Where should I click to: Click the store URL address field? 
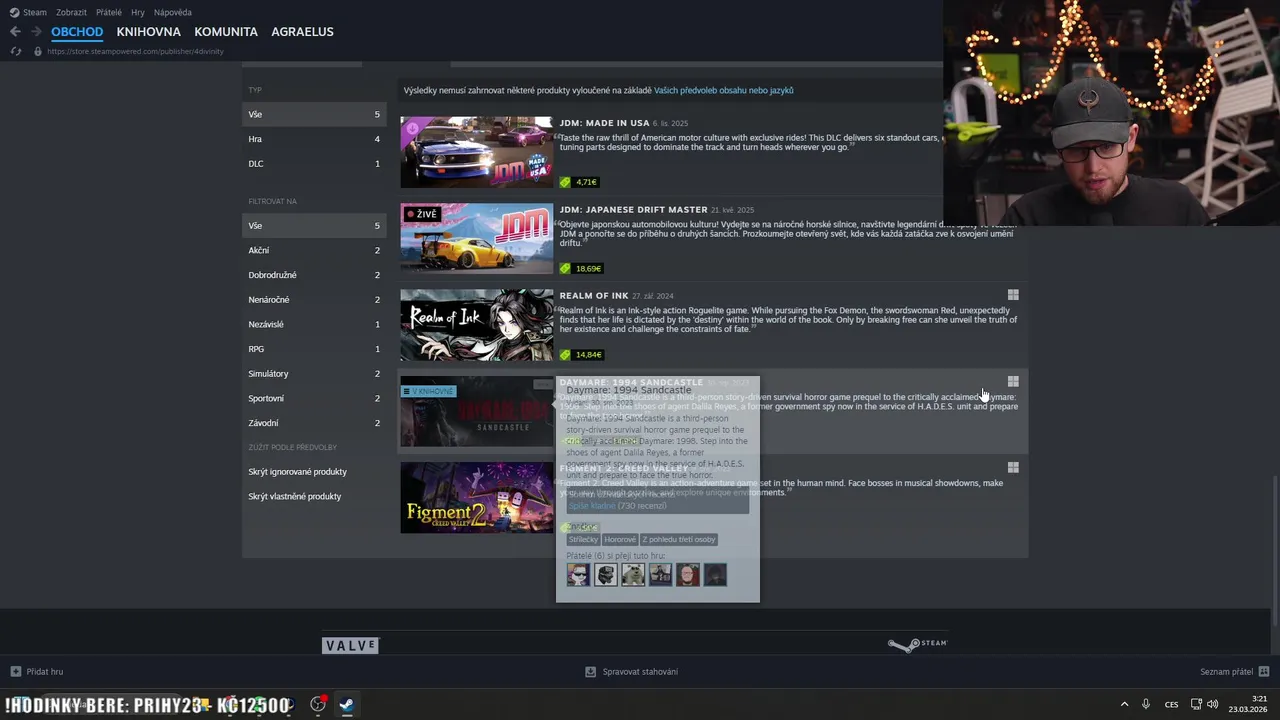coord(135,51)
